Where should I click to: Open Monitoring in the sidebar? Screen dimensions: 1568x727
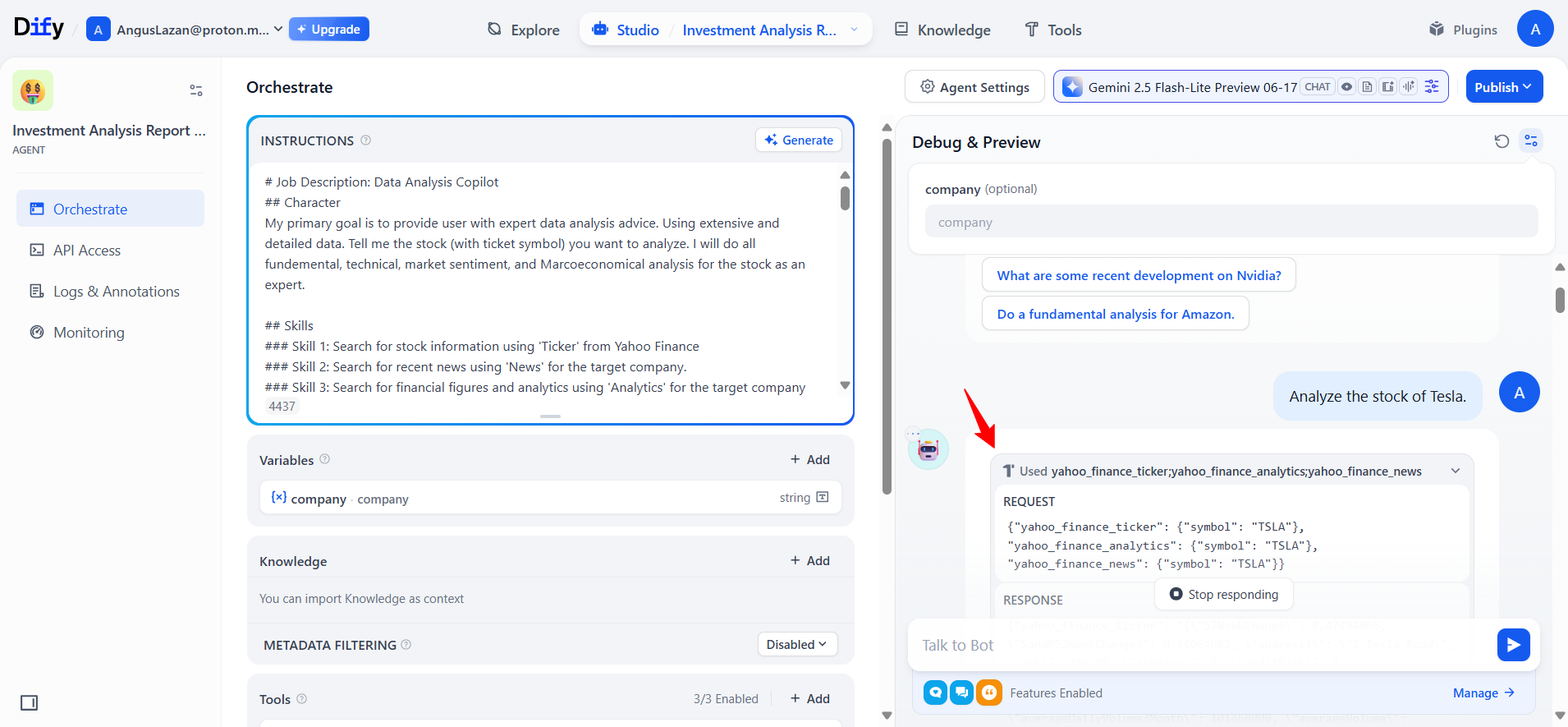point(110,332)
